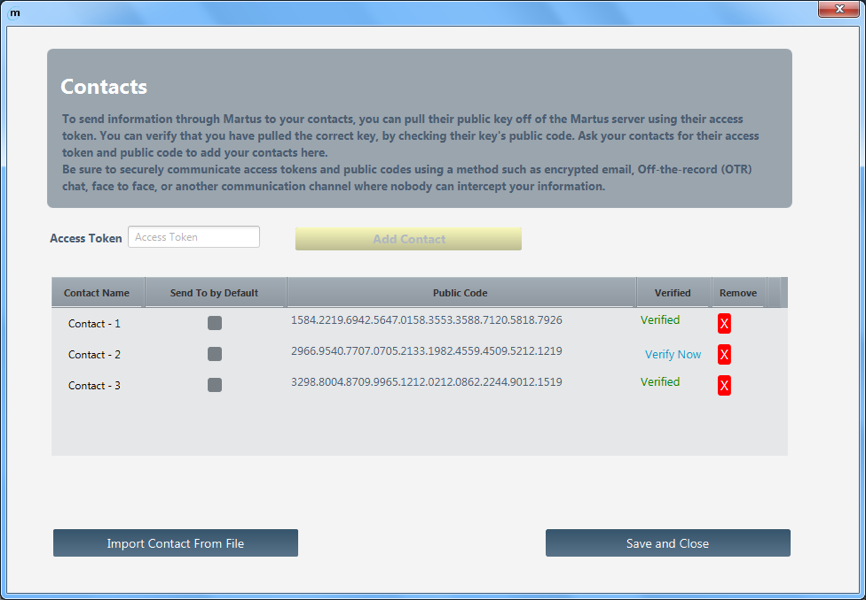Screen dimensions: 866x600
Task: Select the Contact - 3 name cell
Action: point(94,386)
